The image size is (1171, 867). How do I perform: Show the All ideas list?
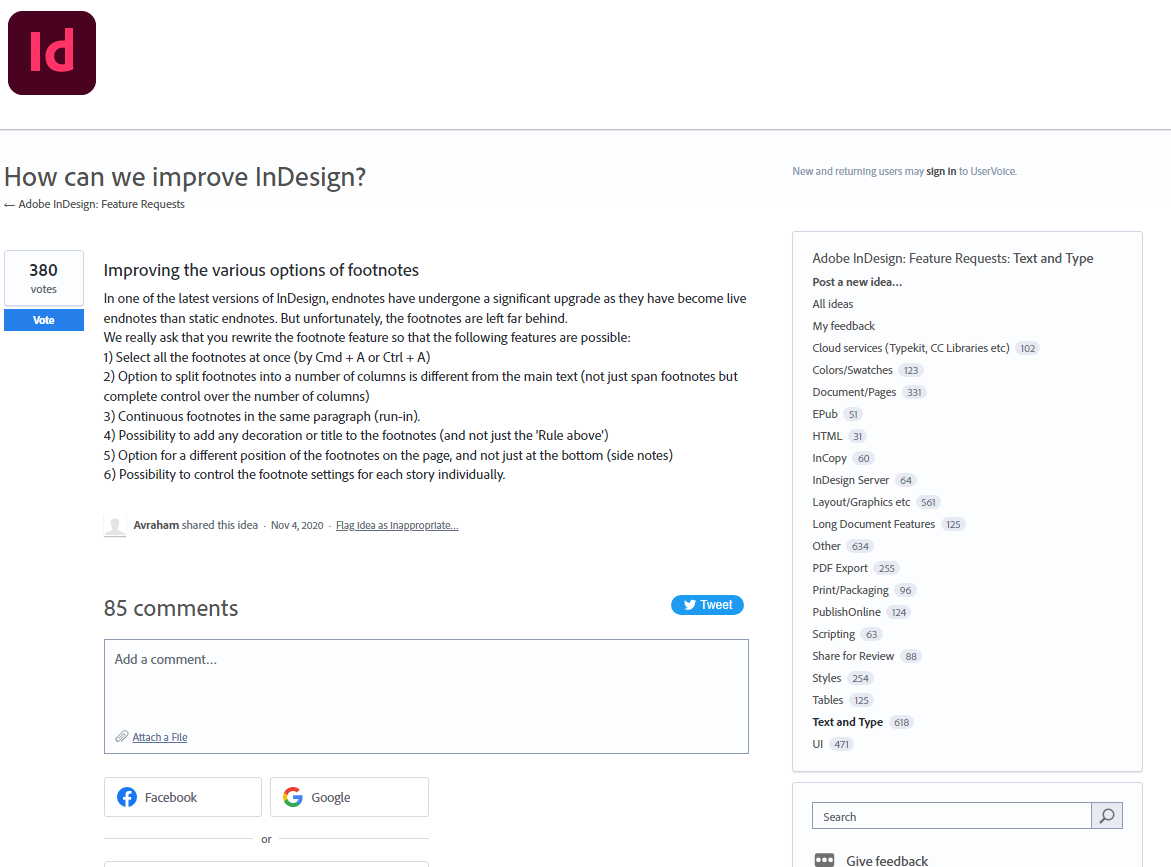(833, 304)
